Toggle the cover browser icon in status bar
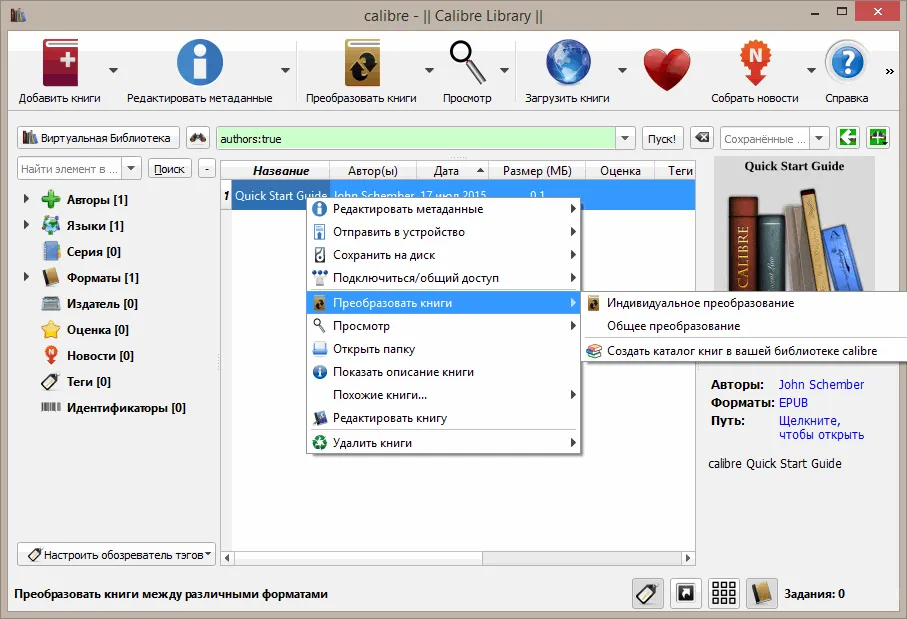The width and height of the screenshot is (907, 619). point(685,594)
